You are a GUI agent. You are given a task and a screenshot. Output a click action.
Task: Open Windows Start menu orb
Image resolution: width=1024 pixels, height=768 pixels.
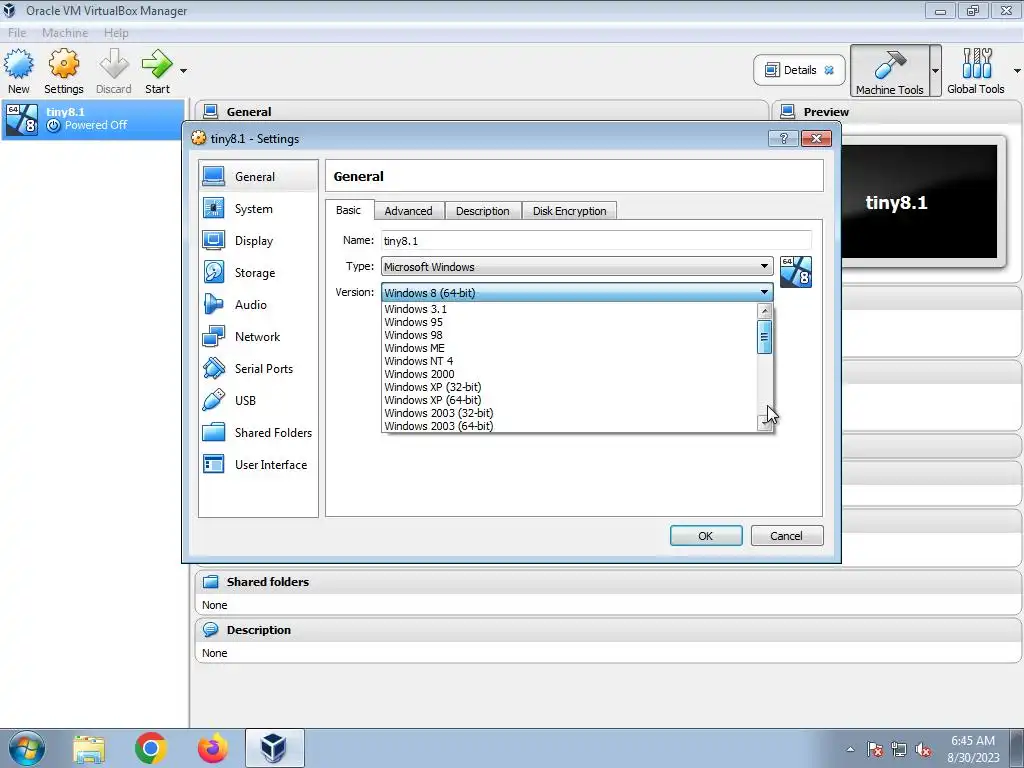(x=26, y=748)
